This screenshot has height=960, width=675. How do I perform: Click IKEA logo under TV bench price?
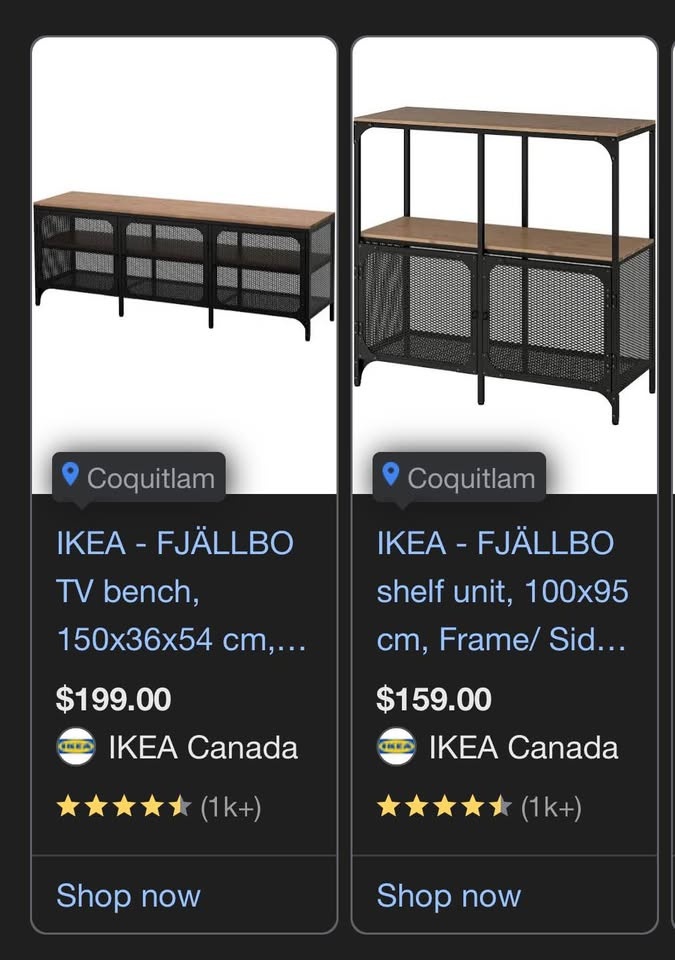click(76, 747)
